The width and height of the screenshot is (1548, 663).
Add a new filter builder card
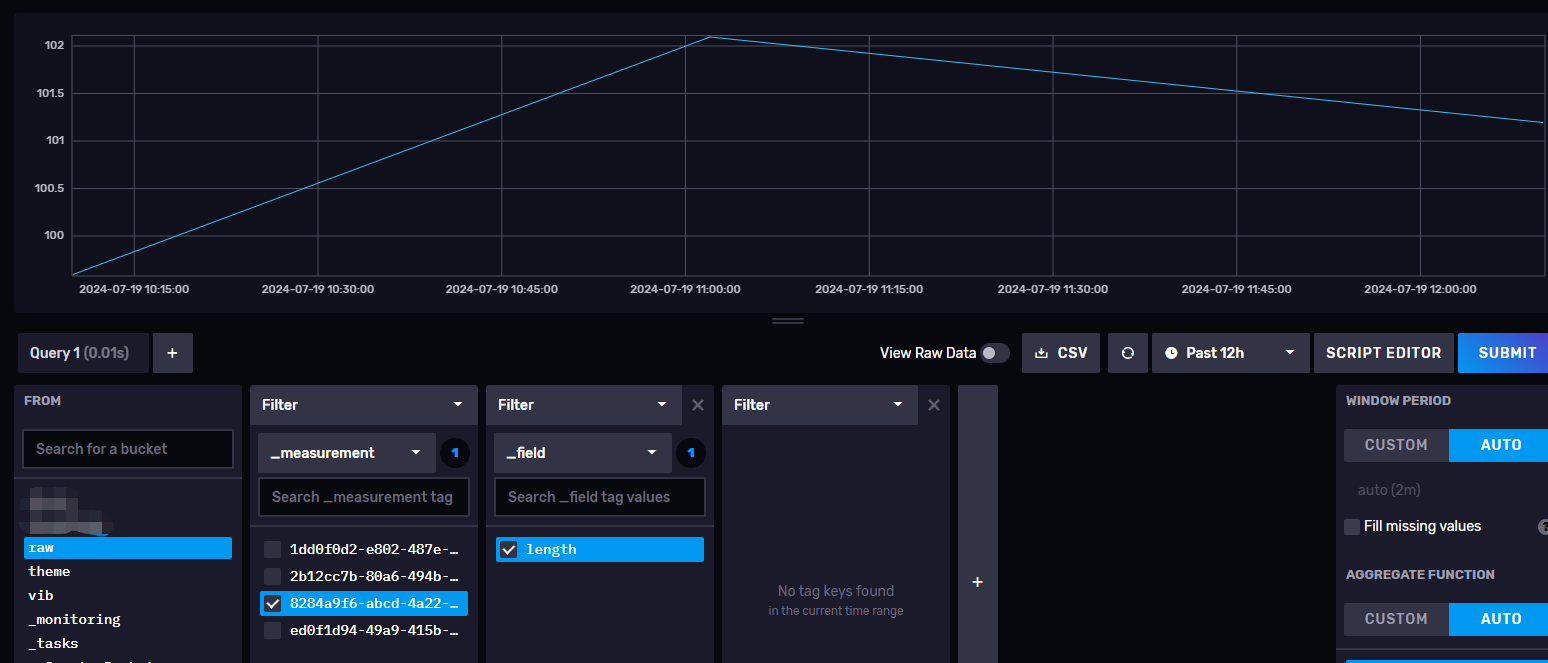coord(977,582)
